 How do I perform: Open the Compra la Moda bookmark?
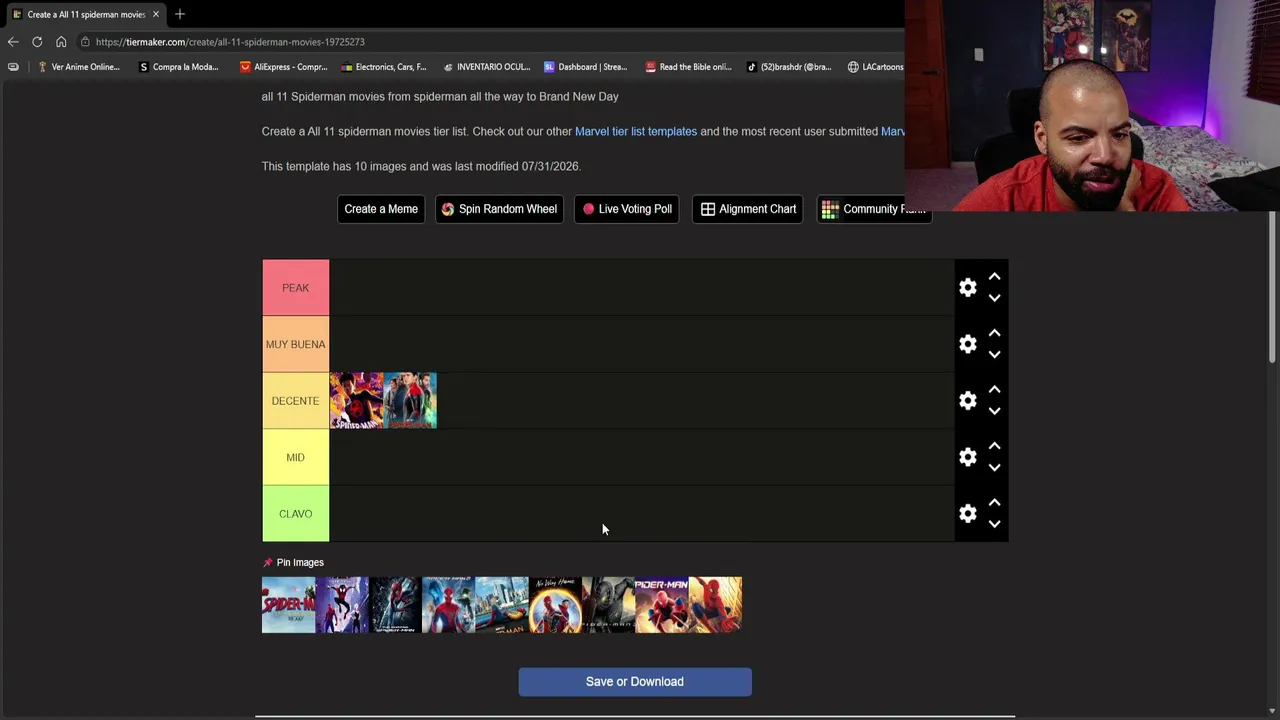click(x=179, y=67)
